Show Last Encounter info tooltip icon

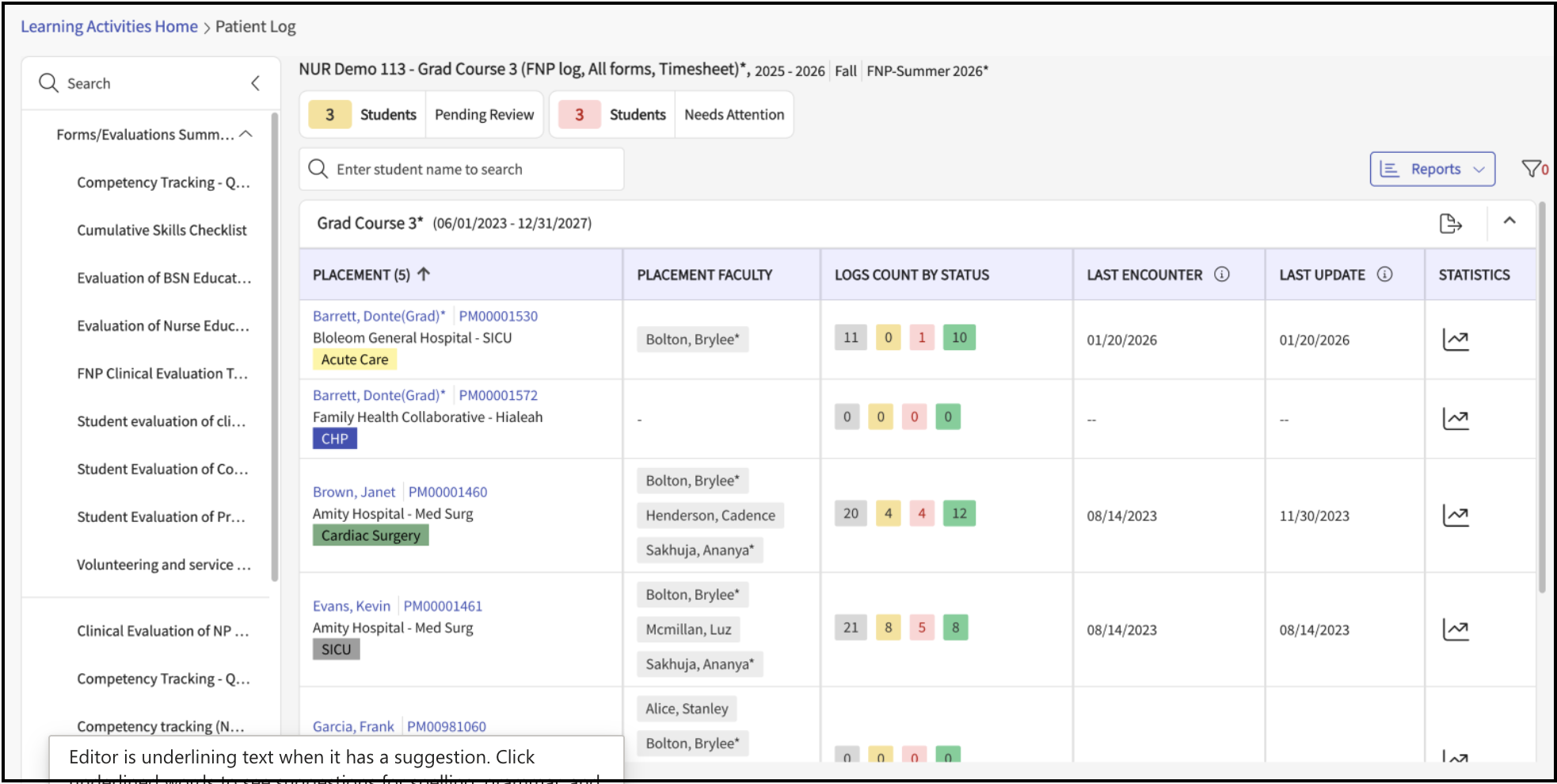pos(1222,275)
